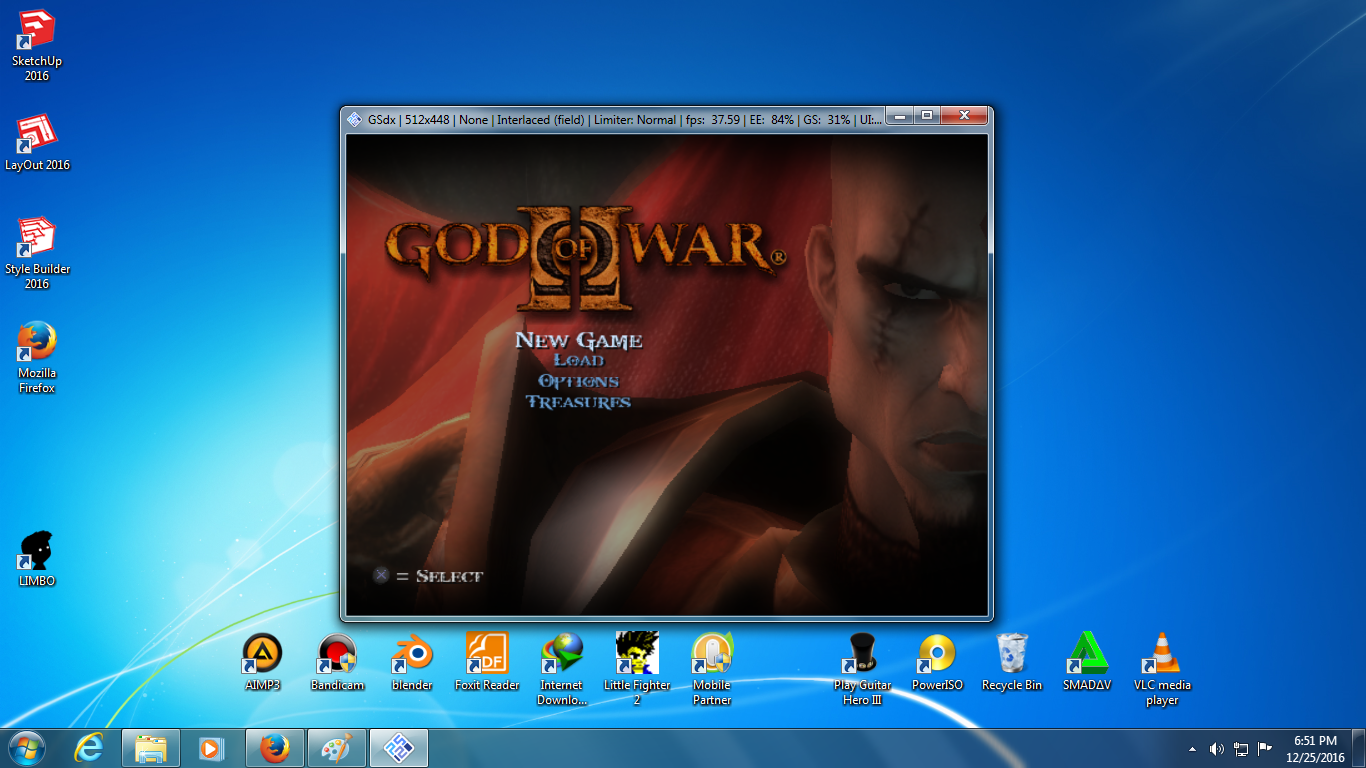Screen dimensions: 1366x768
Task: Open Little Fighter 2 shortcut
Action: [x=637, y=669]
